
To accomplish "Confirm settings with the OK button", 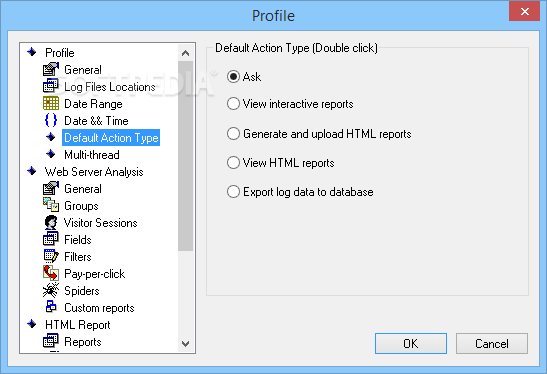I will click(x=411, y=344).
